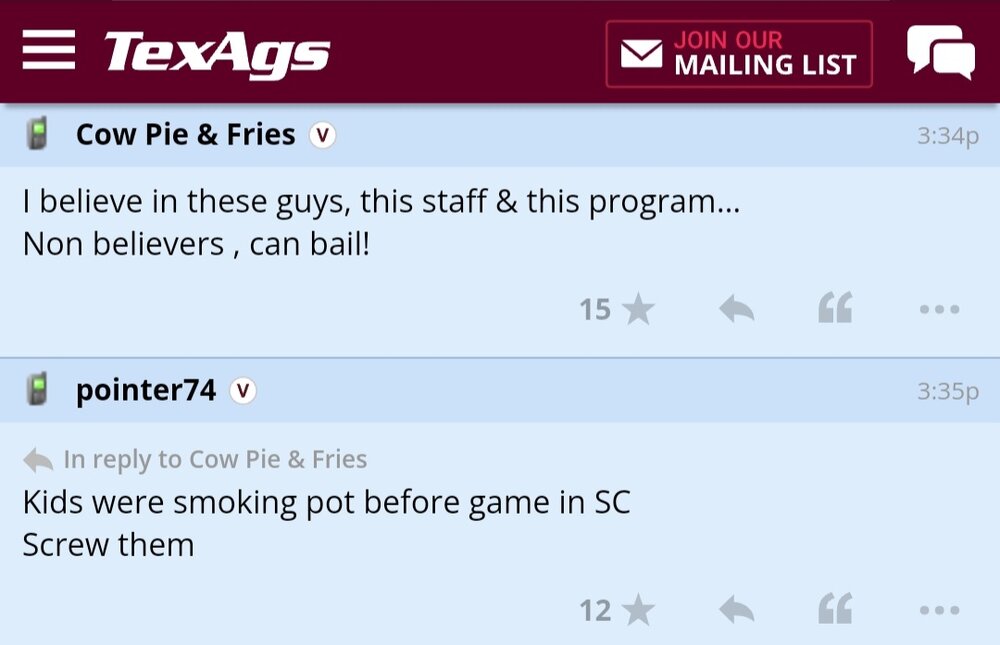Open the chat bubbles forum icon
The width and height of the screenshot is (1000, 645).
940,52
